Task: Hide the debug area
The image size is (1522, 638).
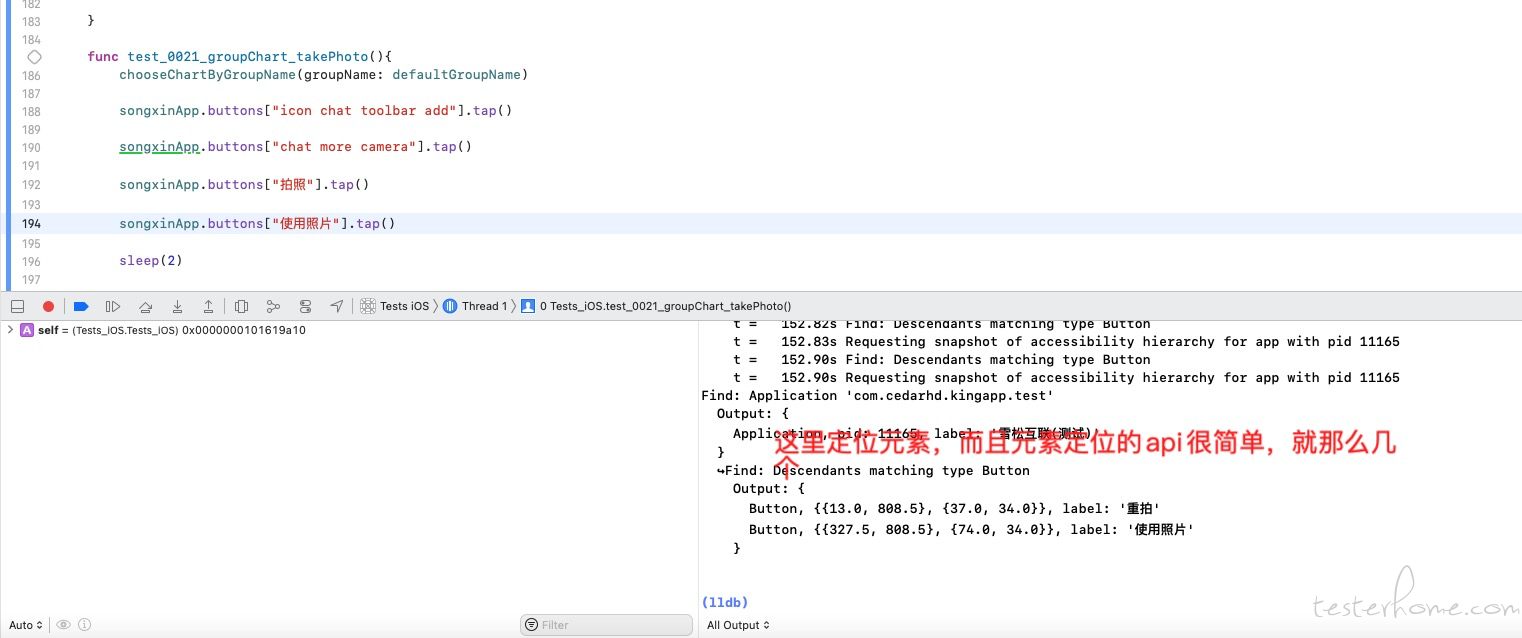Action: pyautogui.click(x=17, y=306)
